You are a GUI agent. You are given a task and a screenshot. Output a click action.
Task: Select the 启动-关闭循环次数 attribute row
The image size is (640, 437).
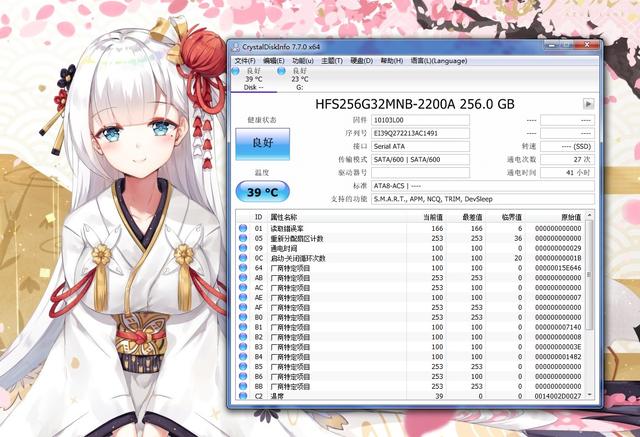(x=410, y=258)
